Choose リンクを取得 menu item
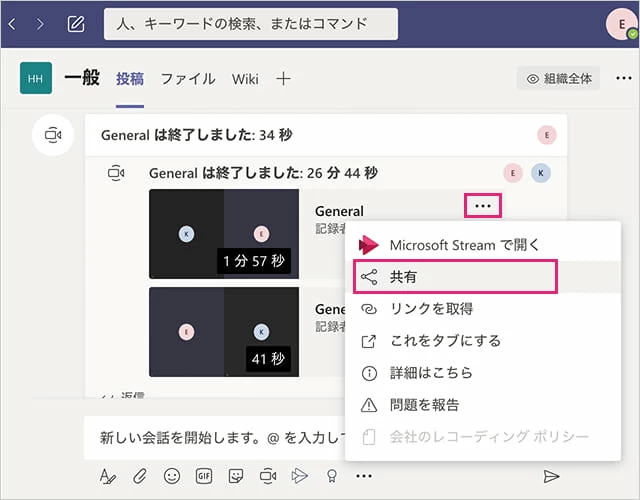 [483, 309]
